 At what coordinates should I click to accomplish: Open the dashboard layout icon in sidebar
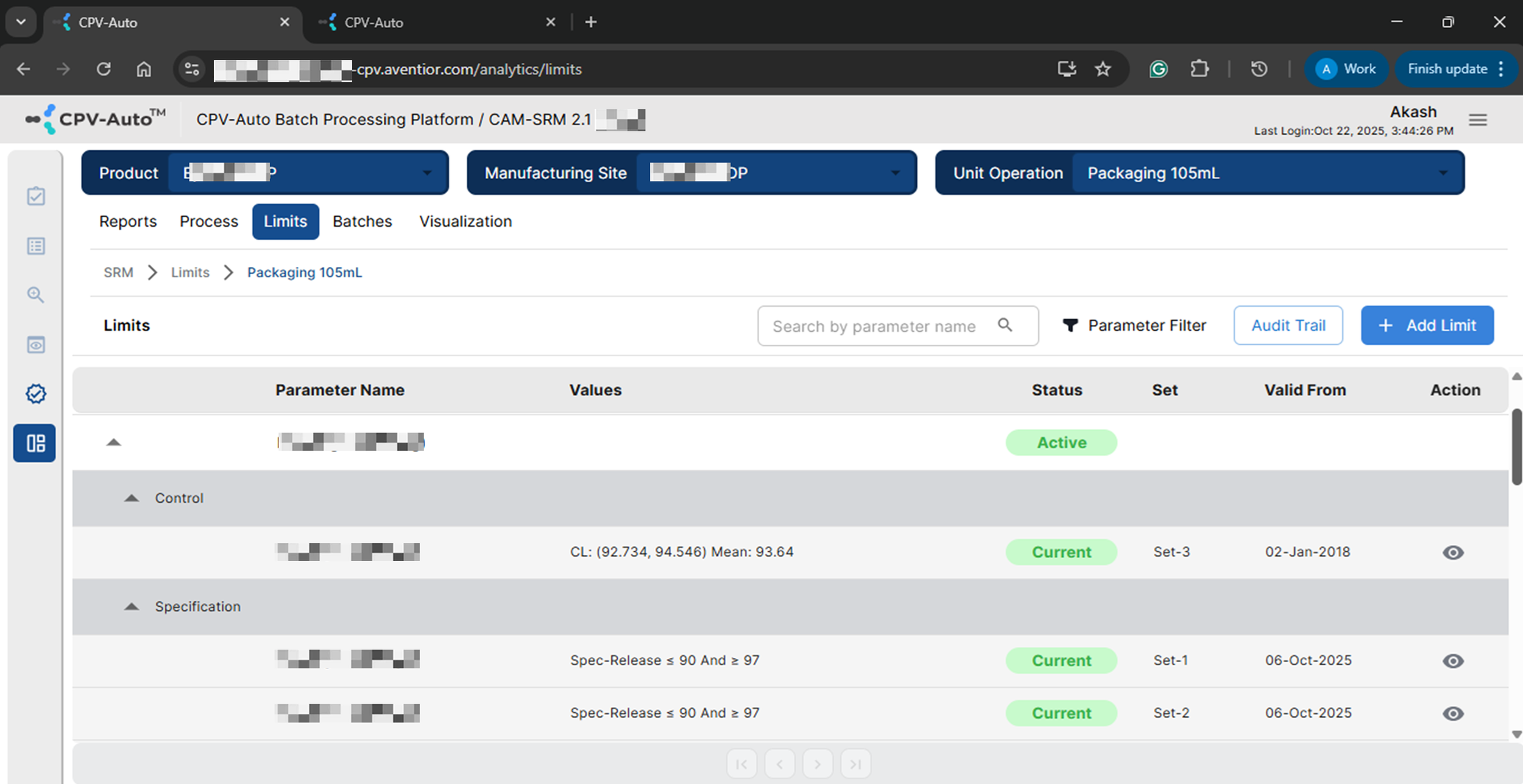click(x=34, y=443)
